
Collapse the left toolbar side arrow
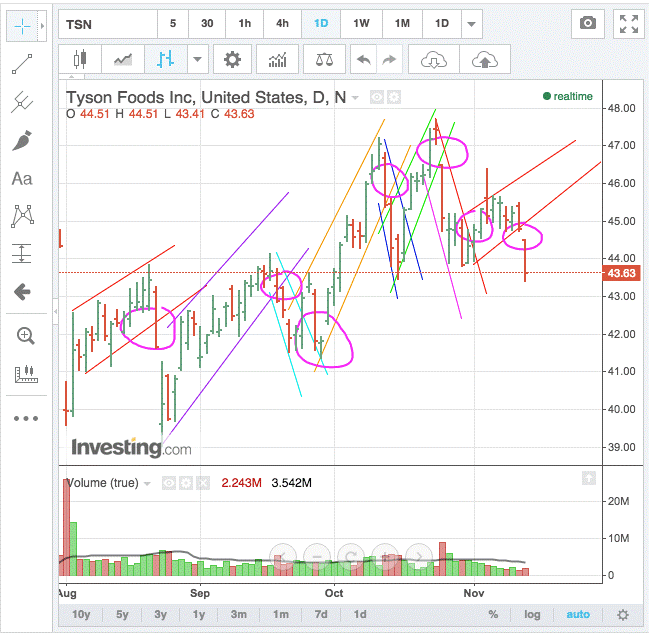coord(55,311)
